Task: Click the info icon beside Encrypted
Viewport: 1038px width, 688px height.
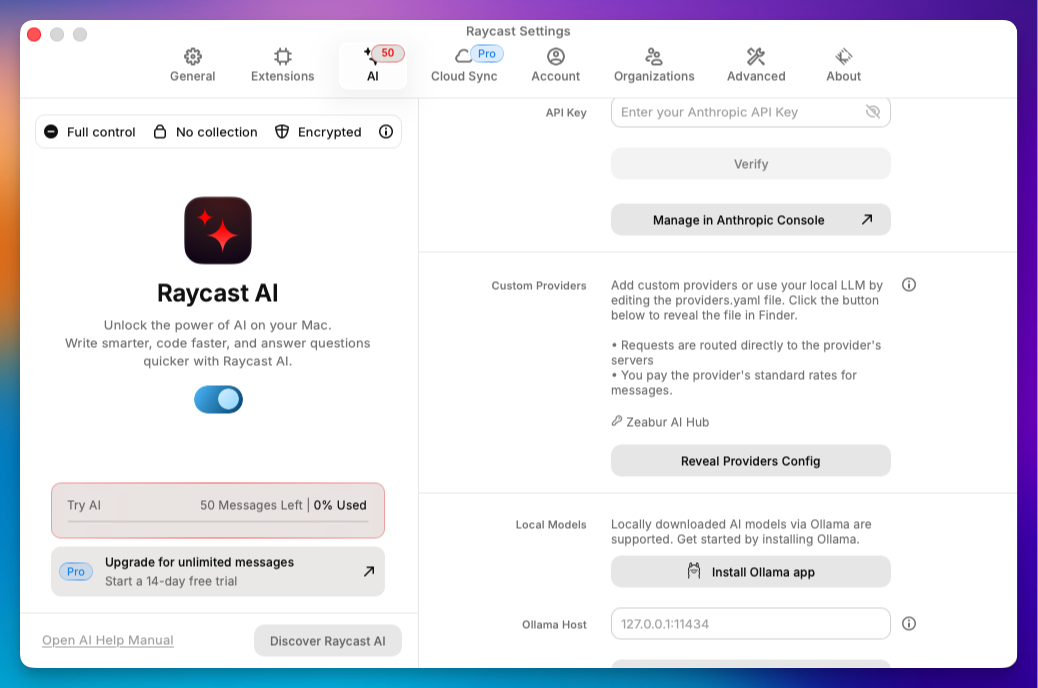Action: point(386,132)
